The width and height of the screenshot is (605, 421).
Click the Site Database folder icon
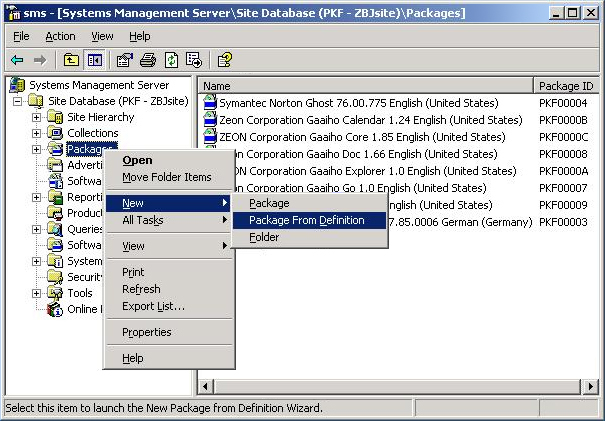point(36,101)
